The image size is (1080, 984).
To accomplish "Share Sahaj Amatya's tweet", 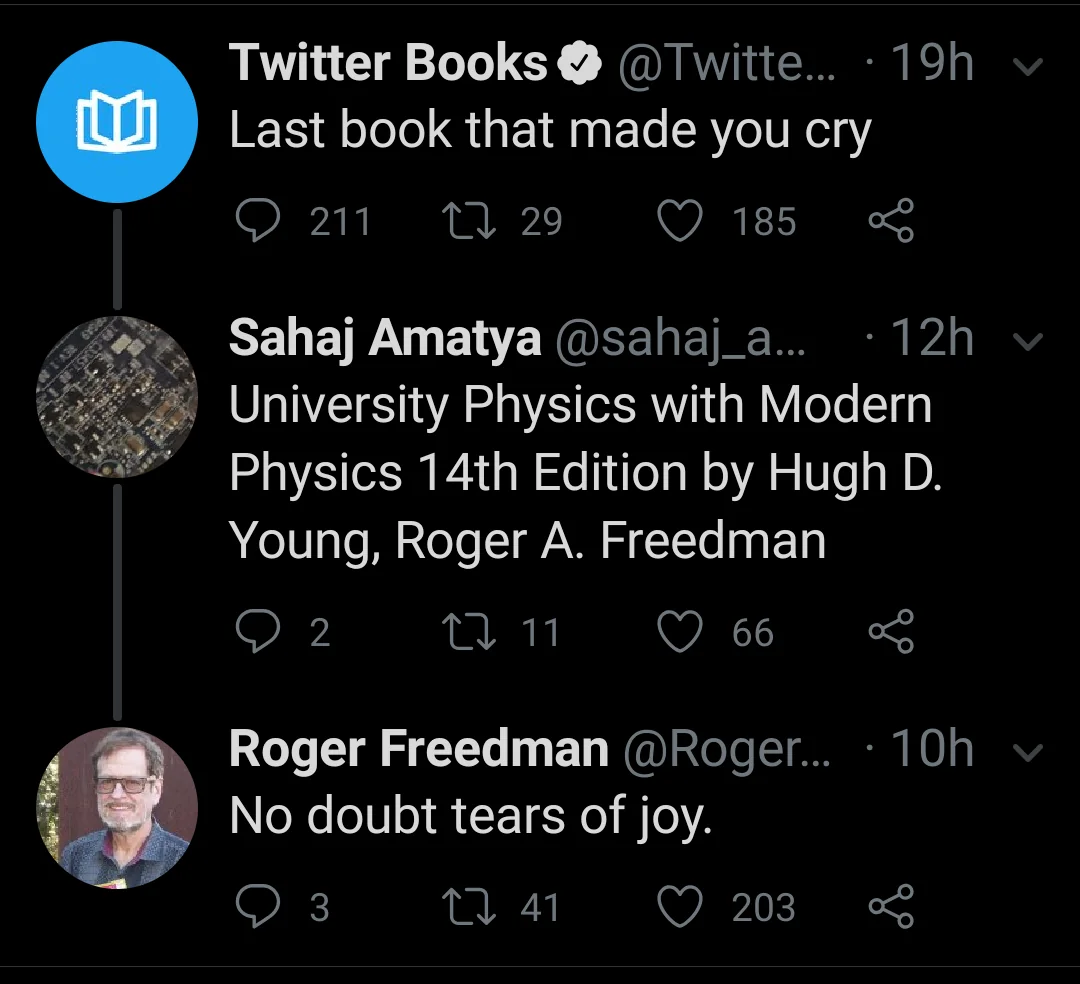I will (x=890, y=632).
